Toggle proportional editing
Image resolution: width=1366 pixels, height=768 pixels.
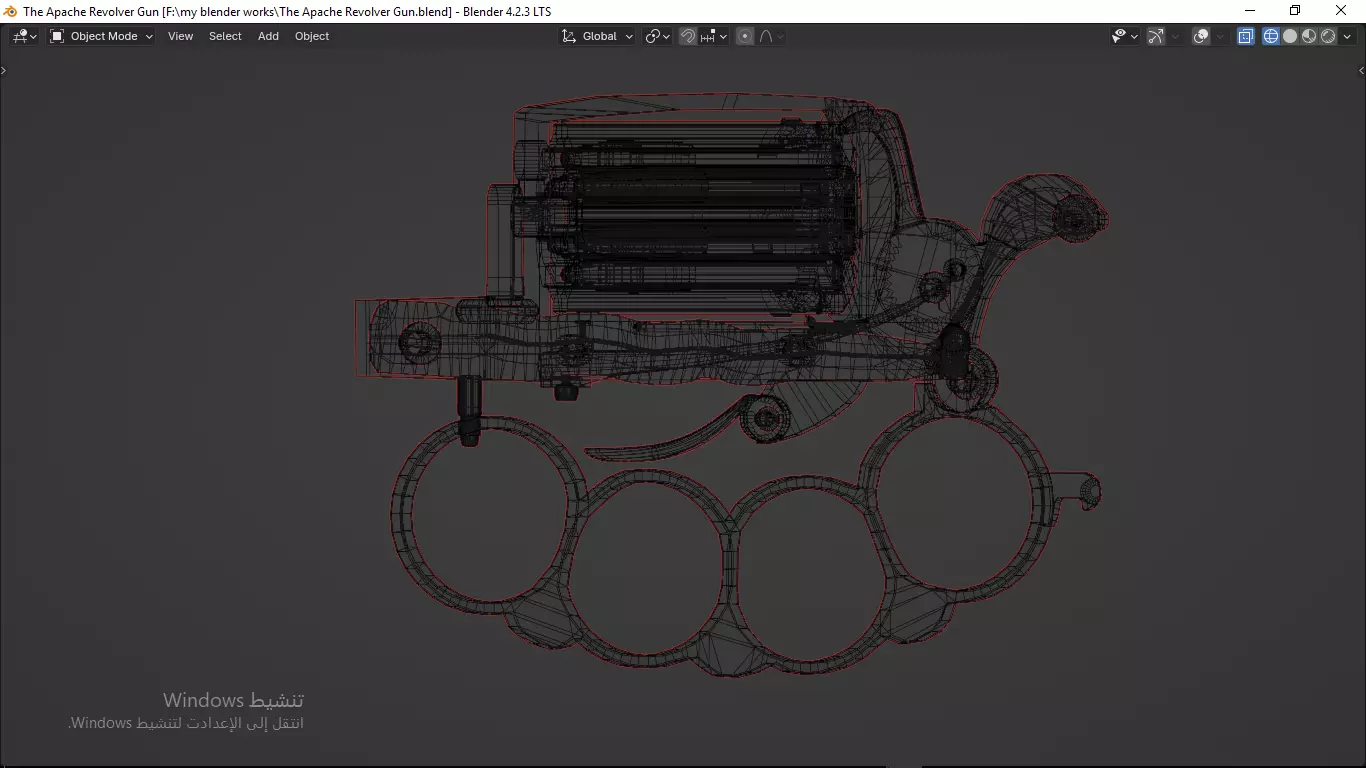click(x=745, y=36)
